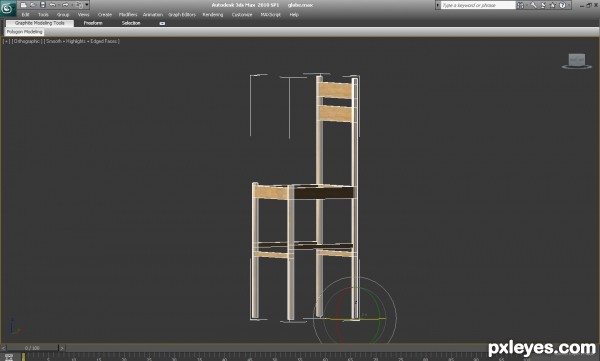This screenshot has height=361, width=600.
Task: Open the Tools menu
Action: [43, 15]
